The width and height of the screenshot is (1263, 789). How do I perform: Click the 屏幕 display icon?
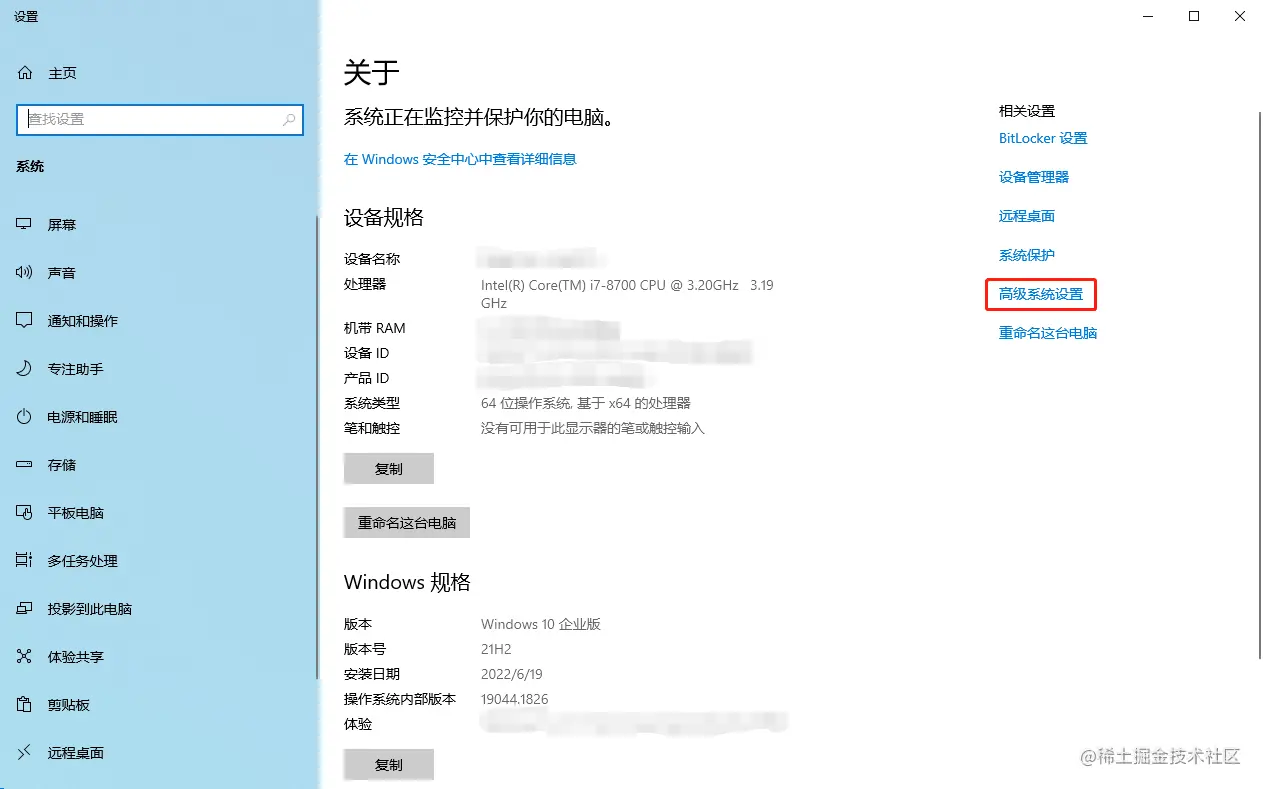click(x=25, y=225)
